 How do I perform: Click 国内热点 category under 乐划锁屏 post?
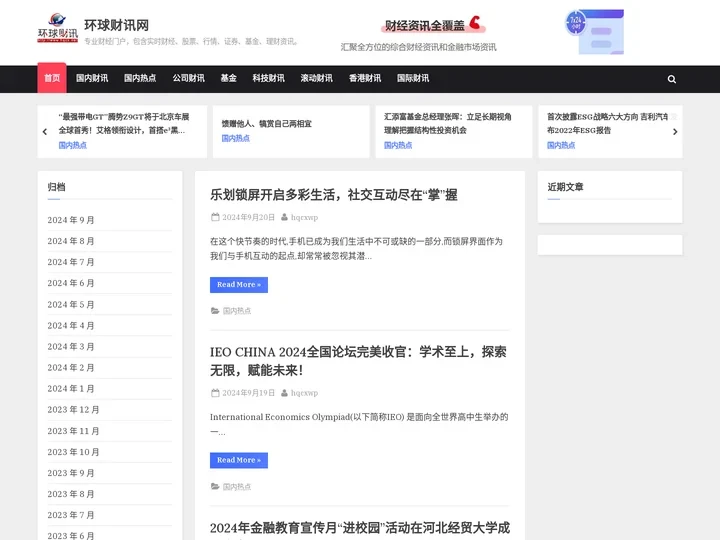237,311
